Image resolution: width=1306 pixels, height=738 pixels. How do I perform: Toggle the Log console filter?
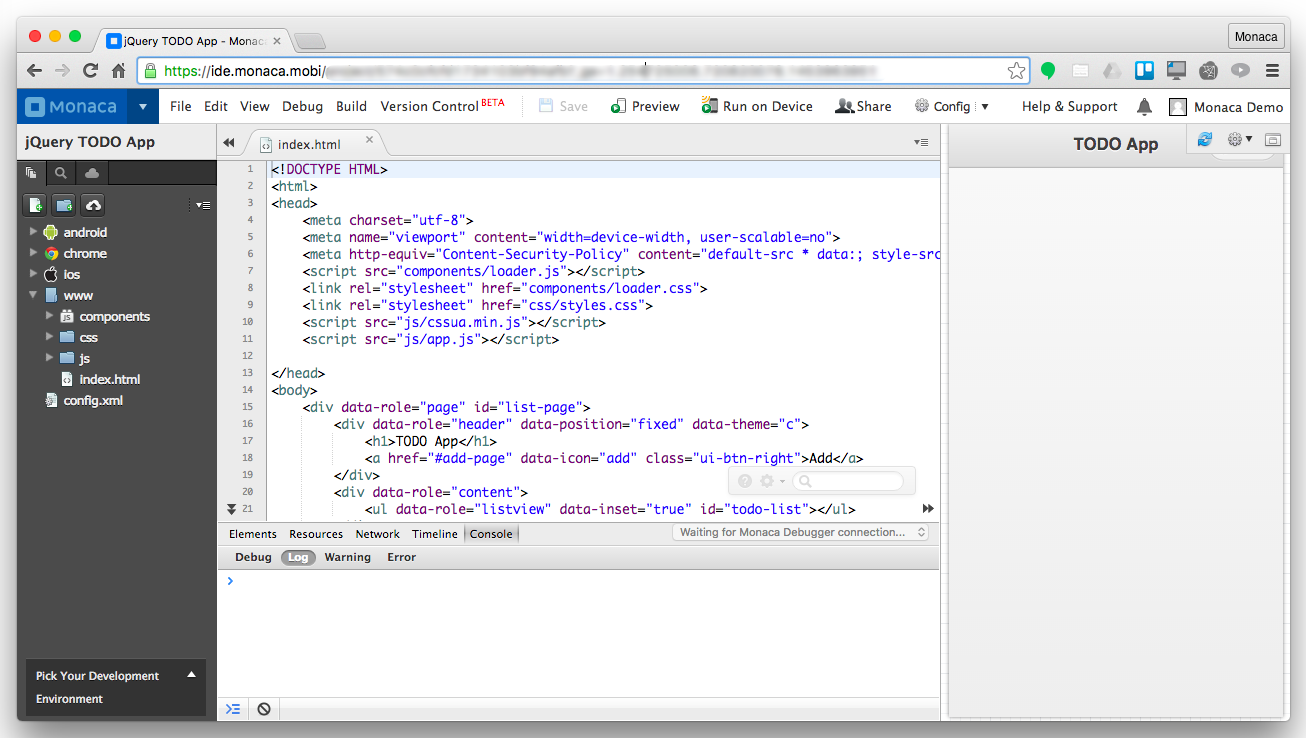pyautogui.click(x=298, y=557)
